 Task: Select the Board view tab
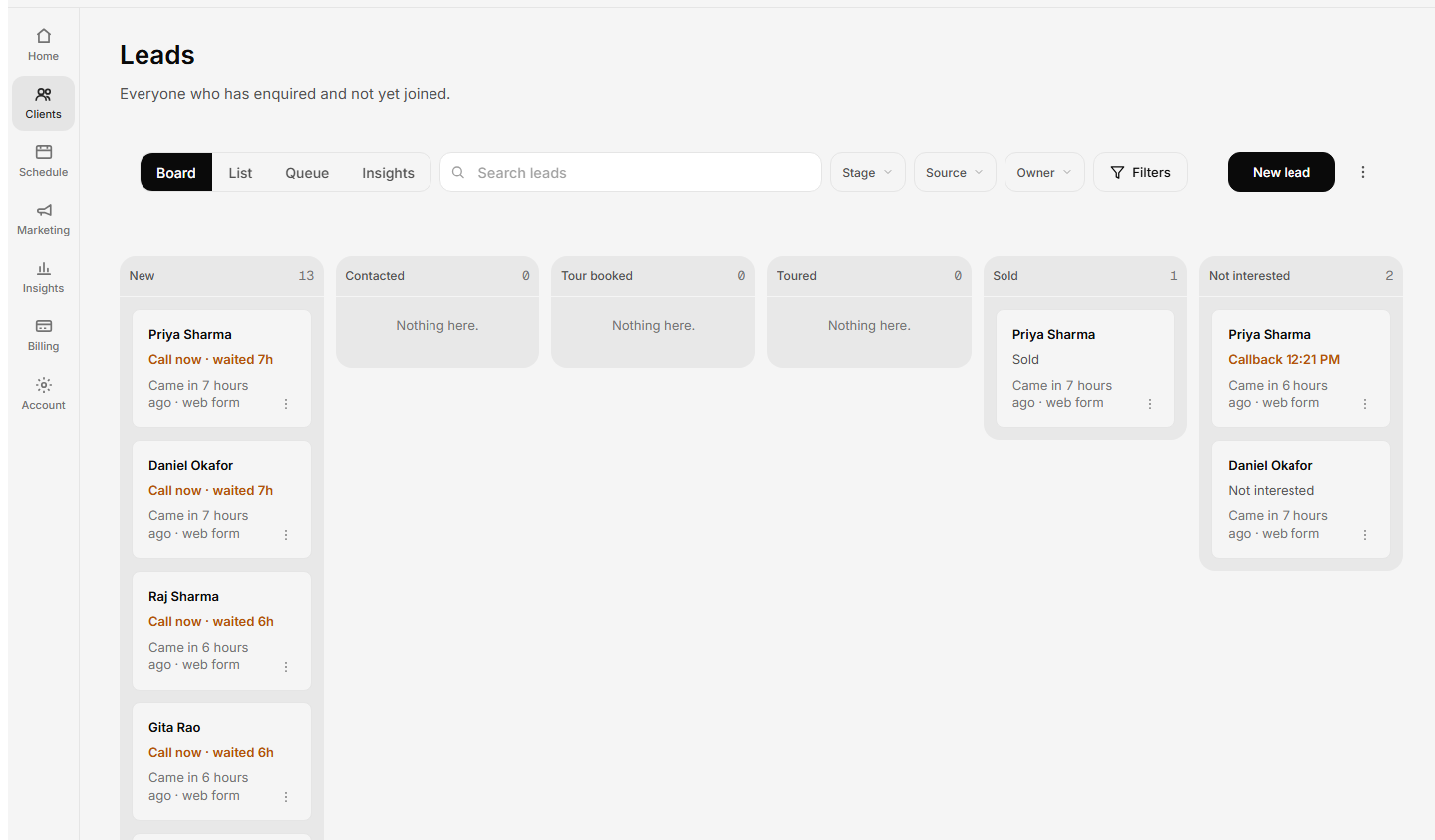176,172
